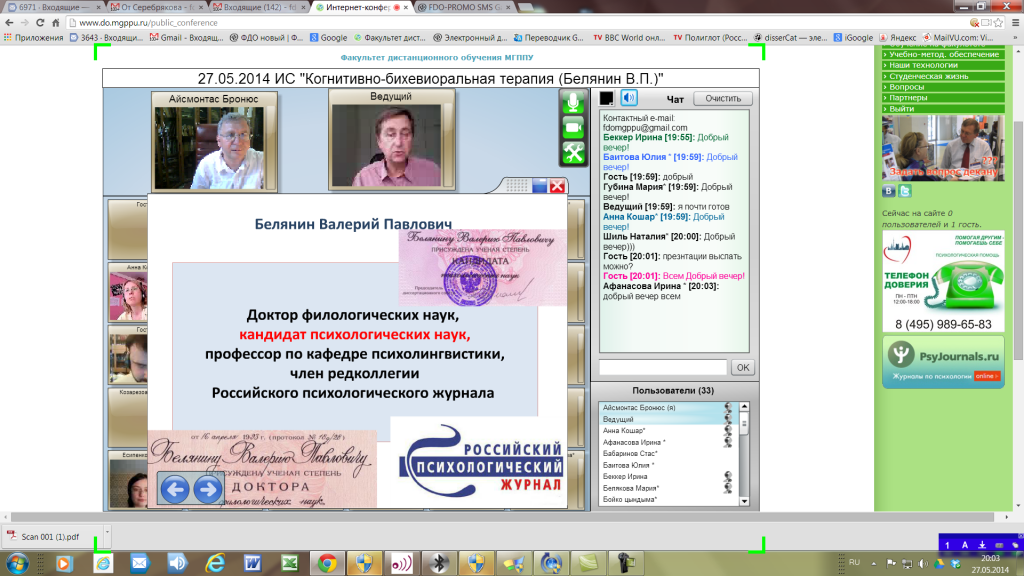Advance to next slide with right arrow

tap(207, 489)
